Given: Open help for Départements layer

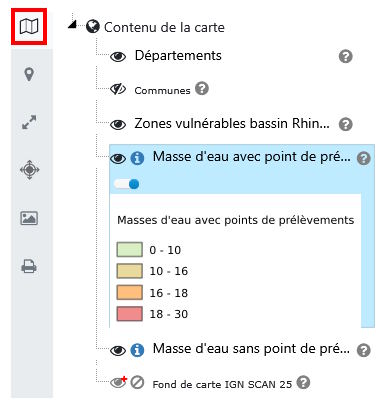Looking at the screenshot, I should pos(346,56).
